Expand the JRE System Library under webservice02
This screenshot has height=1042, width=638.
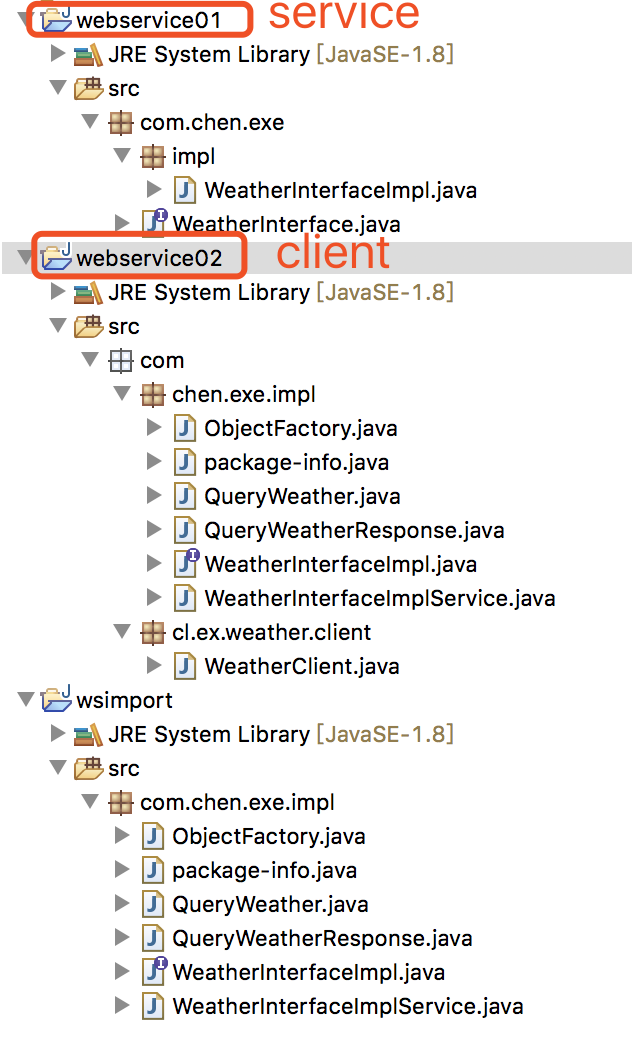point(57,292)
